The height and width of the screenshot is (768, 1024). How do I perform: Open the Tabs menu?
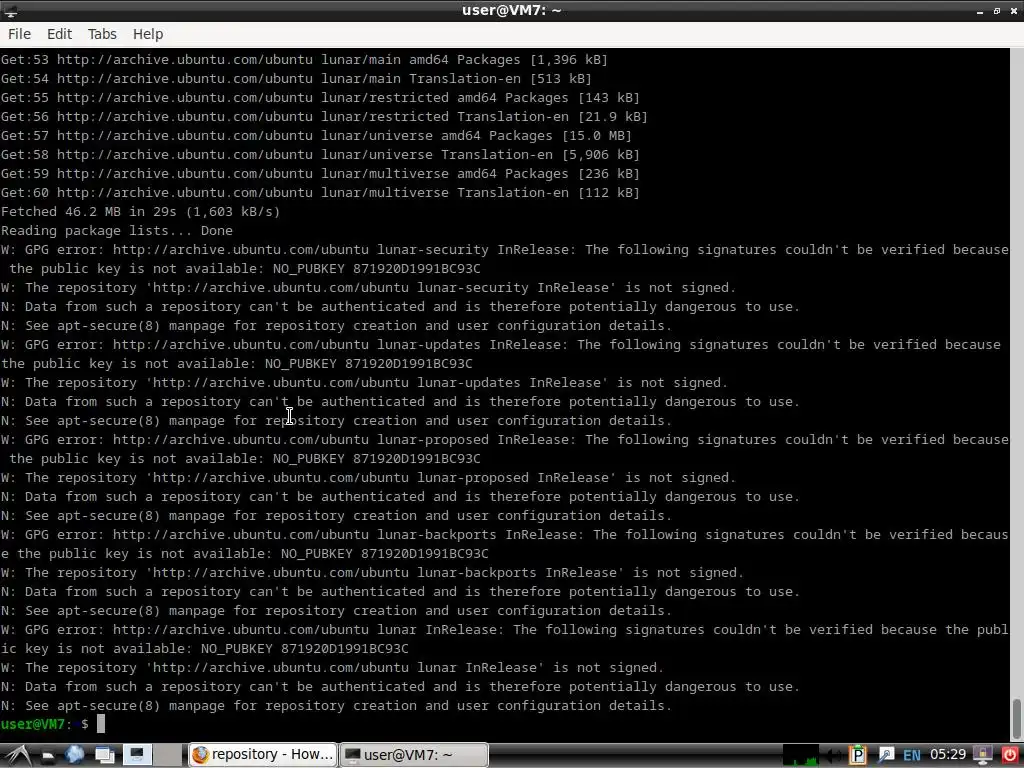[x=102, y=34]
